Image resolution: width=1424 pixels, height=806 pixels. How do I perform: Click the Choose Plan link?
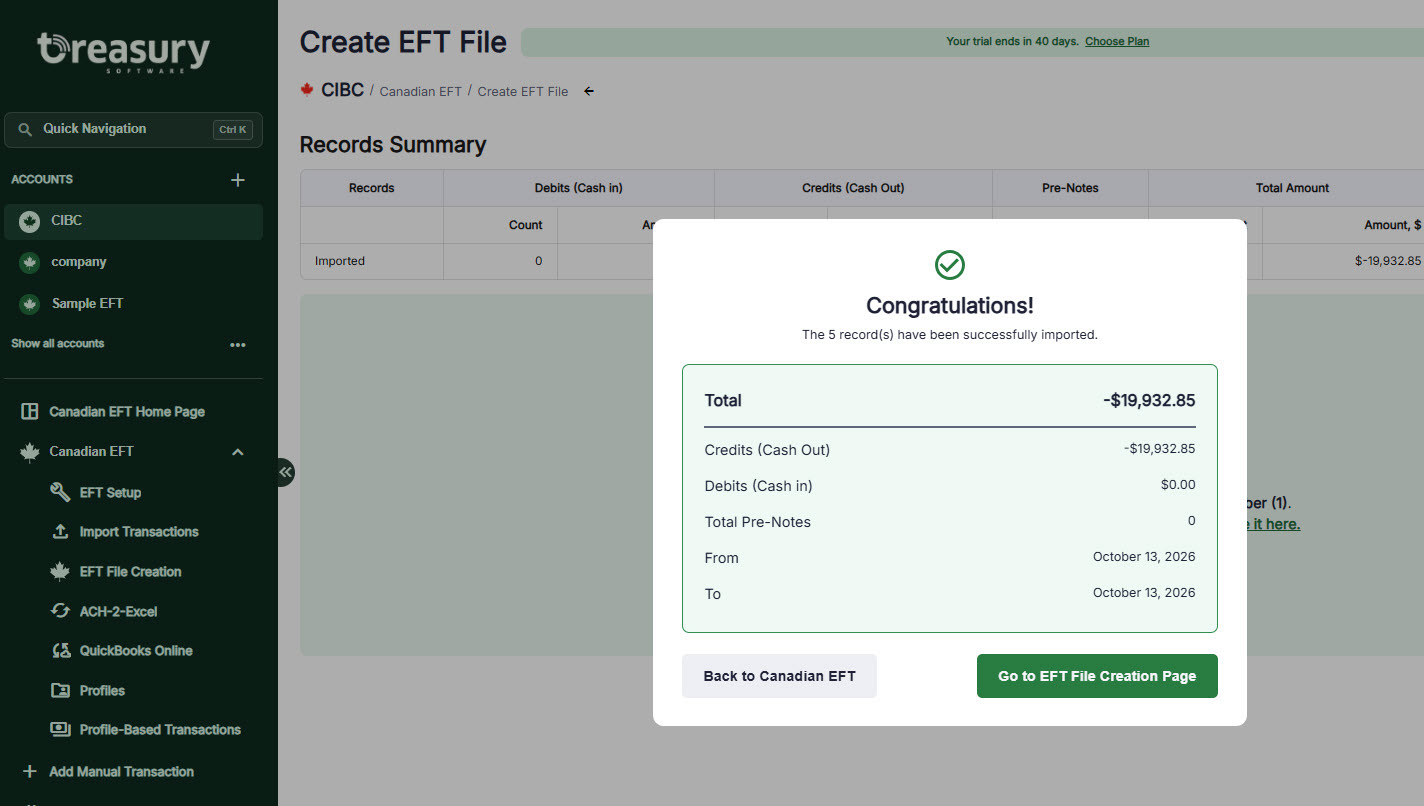(x=1117, y=42)
